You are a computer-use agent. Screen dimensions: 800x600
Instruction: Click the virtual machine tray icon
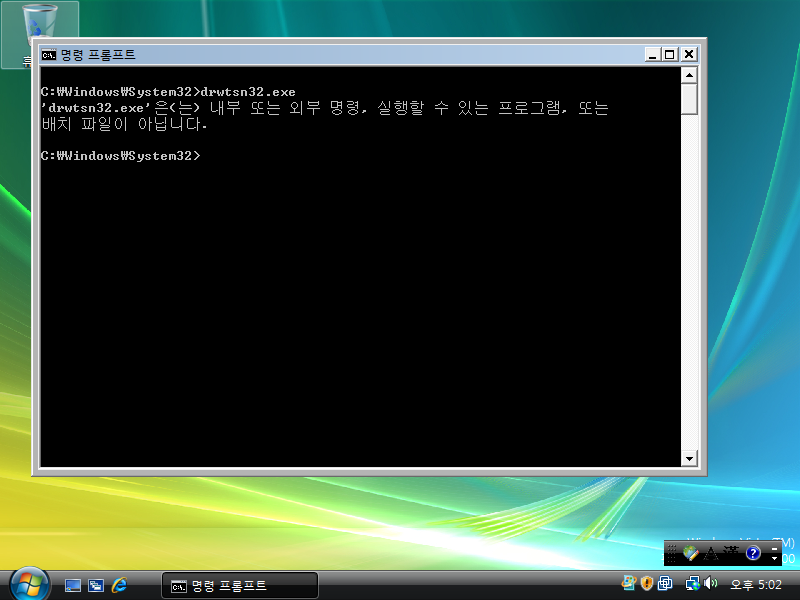[x=665, y=583]
